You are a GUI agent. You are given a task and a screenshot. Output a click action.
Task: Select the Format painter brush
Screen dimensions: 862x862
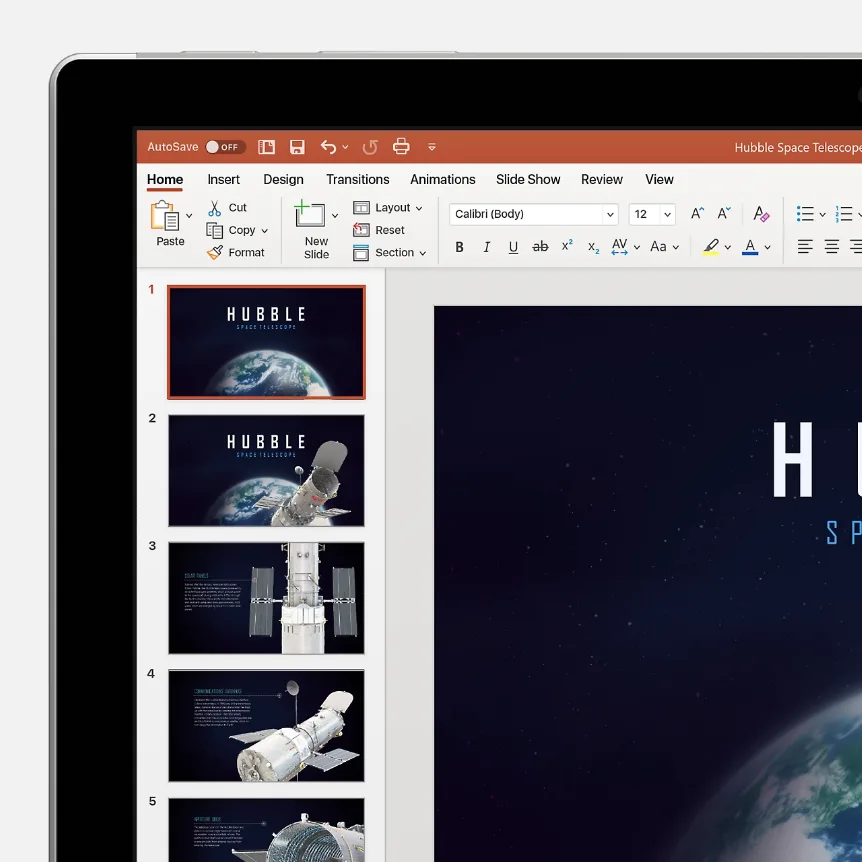click(x=215, y=253)
